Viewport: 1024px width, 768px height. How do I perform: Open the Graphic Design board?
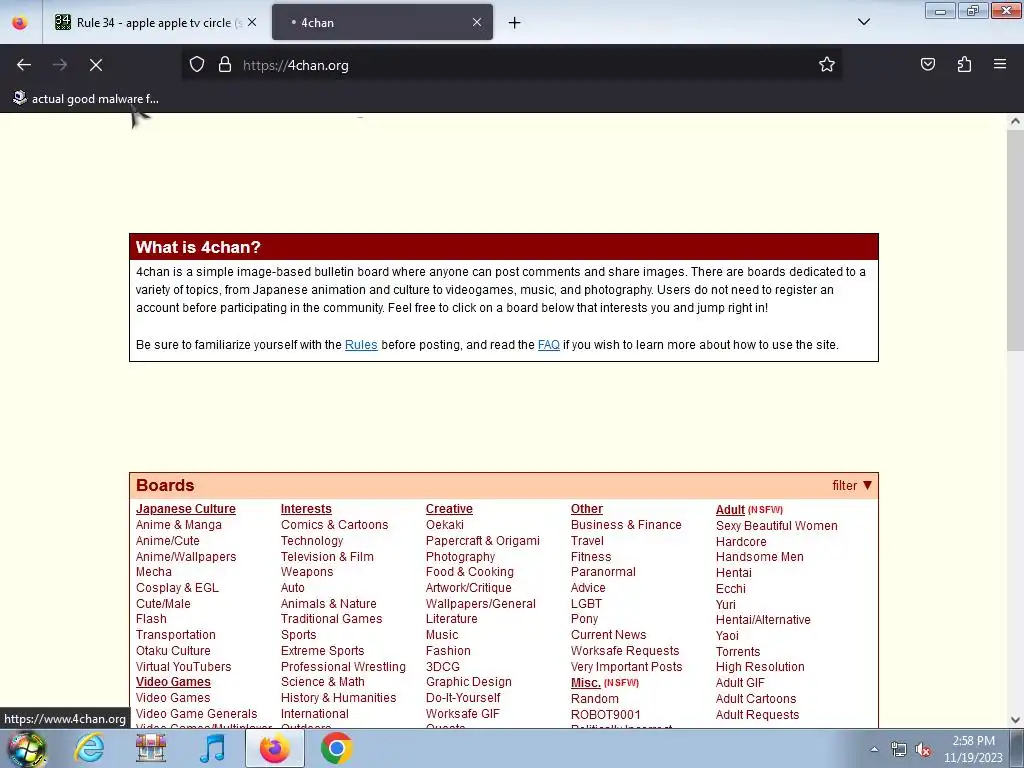click(x=469, y=682)
